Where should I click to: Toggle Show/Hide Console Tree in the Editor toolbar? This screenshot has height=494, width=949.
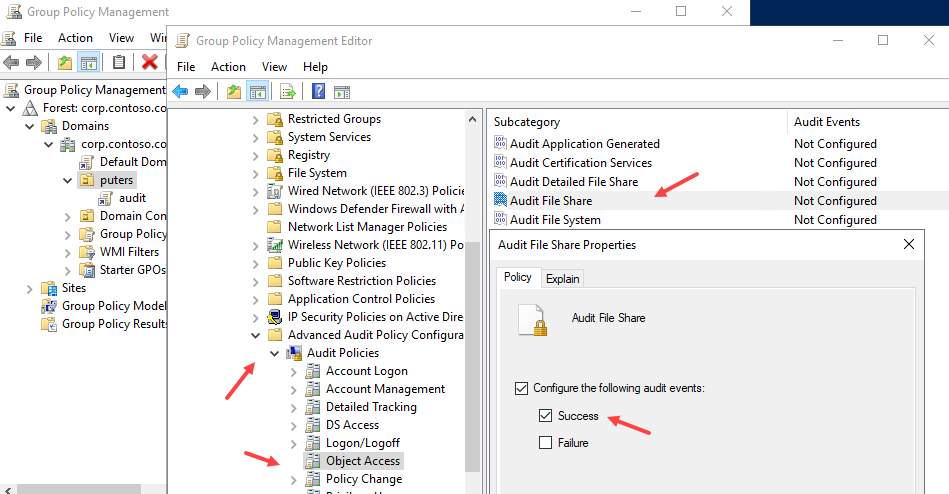(258, 92)
